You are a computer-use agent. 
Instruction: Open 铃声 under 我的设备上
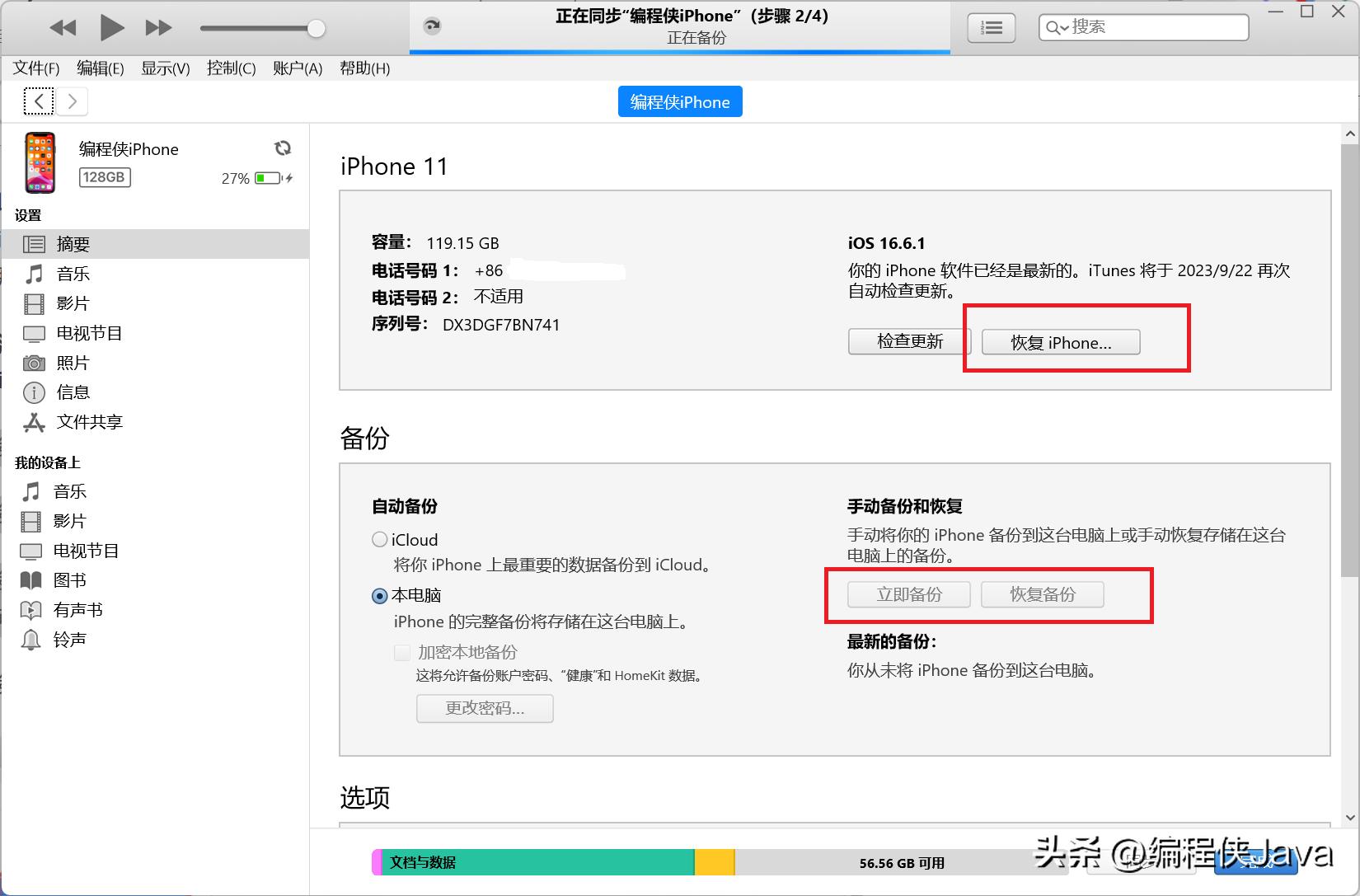70,639
